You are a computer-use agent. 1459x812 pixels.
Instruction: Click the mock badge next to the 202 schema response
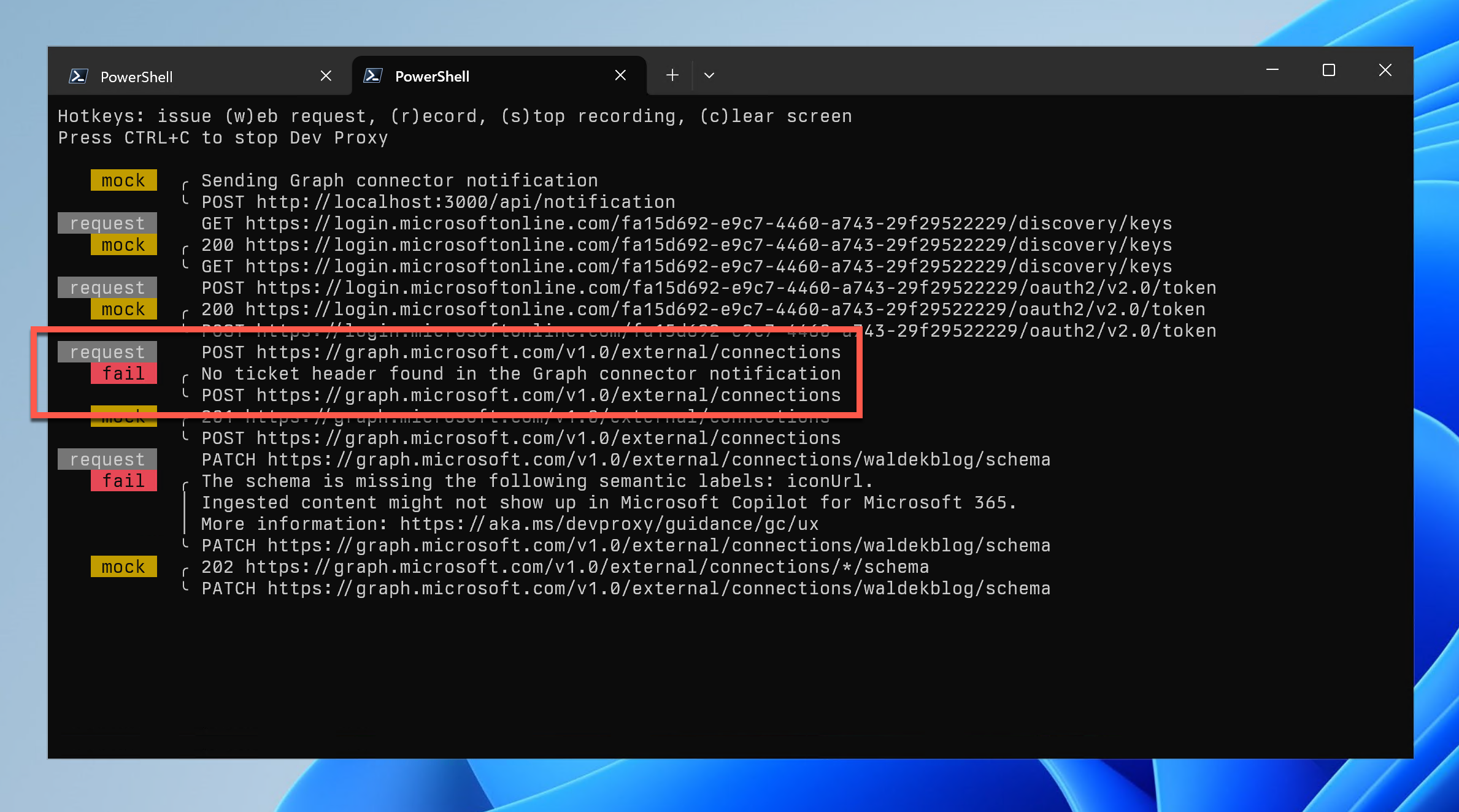(123, 566)
